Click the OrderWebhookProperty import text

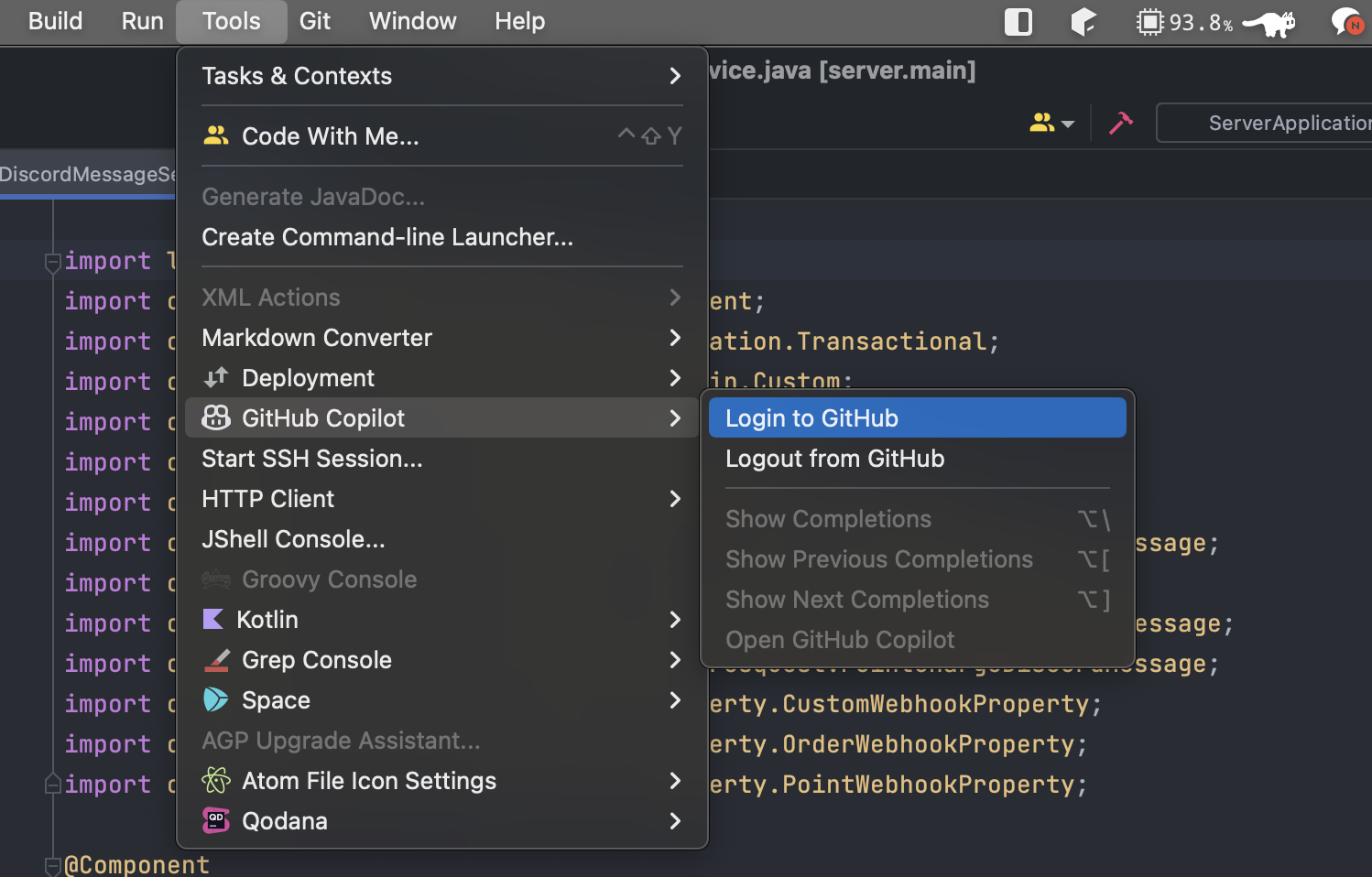click(928, 744)
